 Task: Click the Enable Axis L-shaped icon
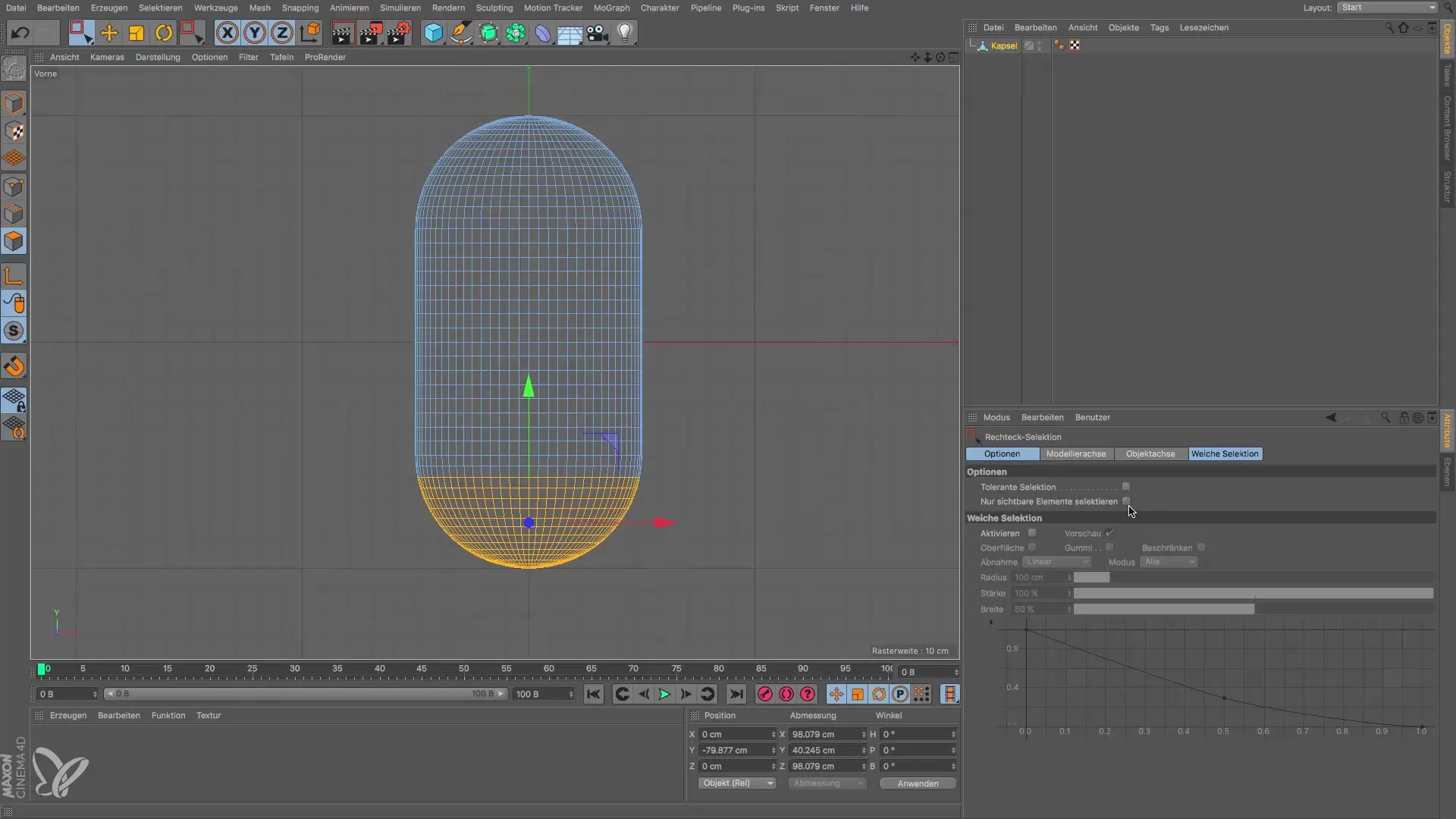click(14, 276)
